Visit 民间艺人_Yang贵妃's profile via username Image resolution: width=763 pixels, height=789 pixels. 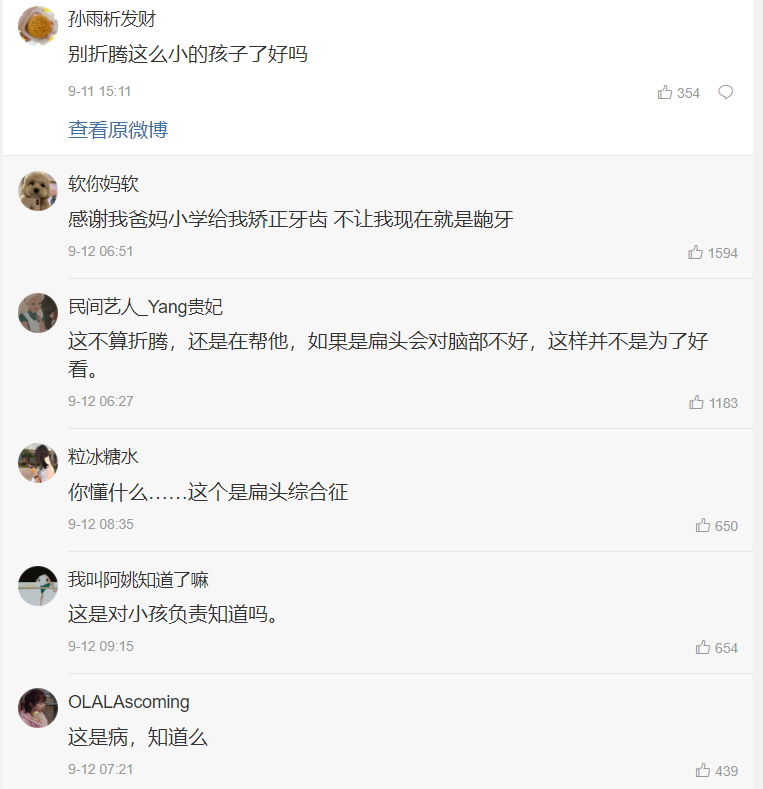click(145, 307)
